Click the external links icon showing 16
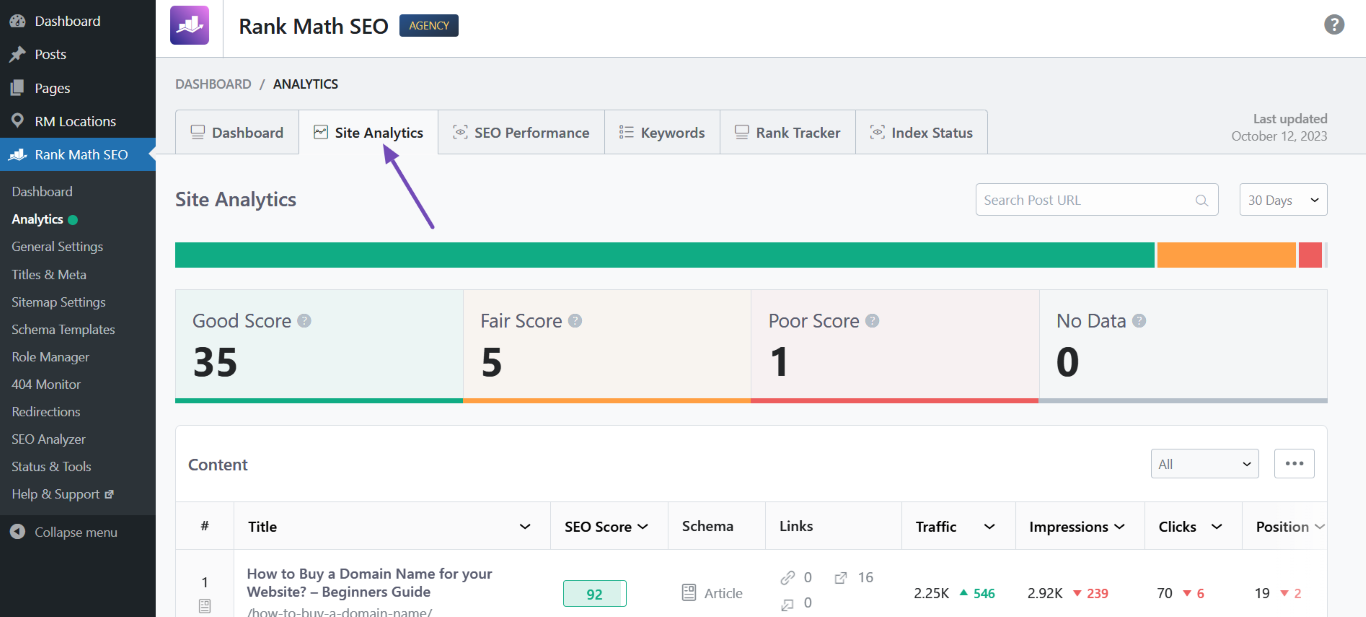Viewport: 1366px width, 617px height. pyautogui.click(x=841, y=578)
